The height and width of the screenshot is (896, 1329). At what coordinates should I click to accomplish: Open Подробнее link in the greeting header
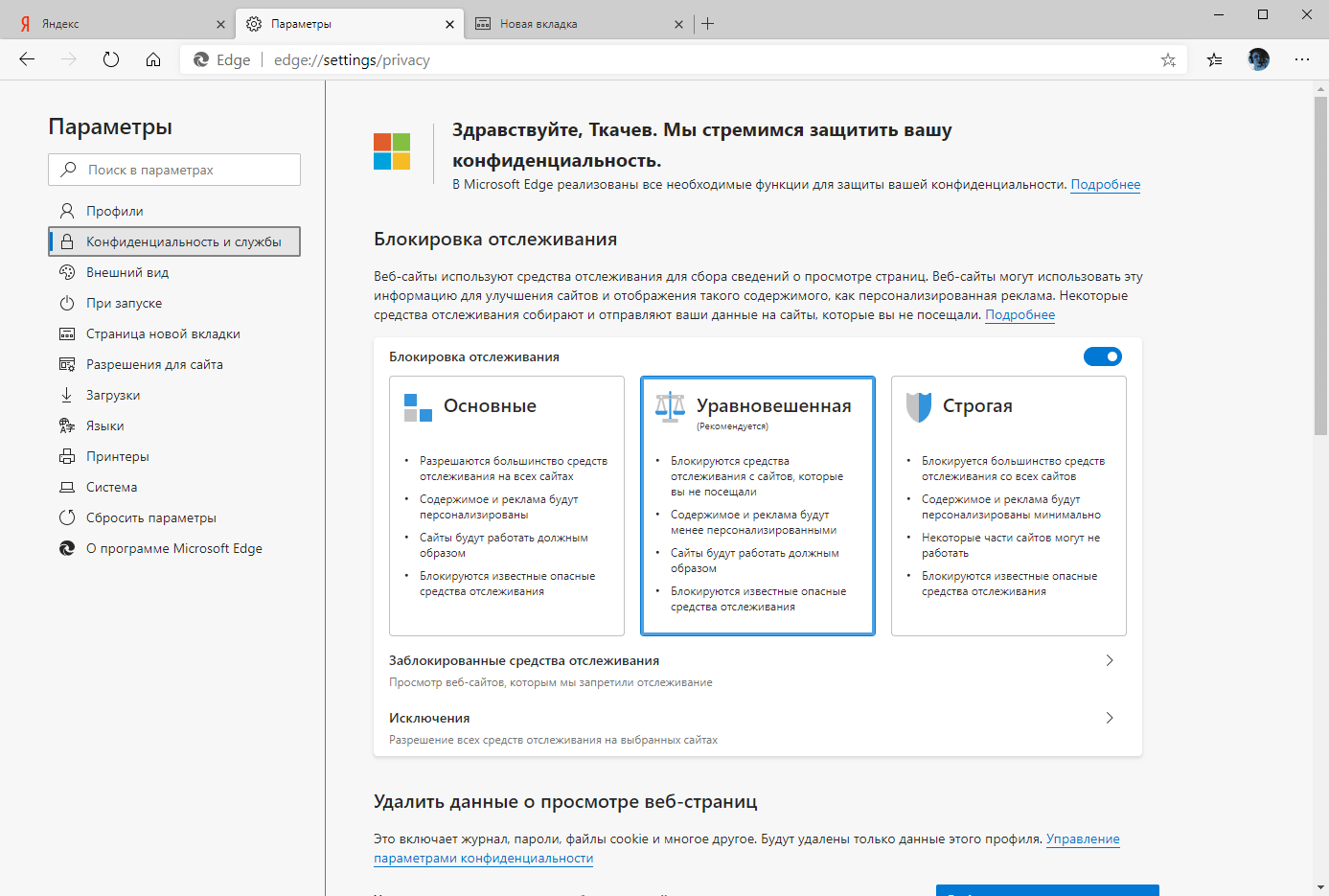(1106, 184)
